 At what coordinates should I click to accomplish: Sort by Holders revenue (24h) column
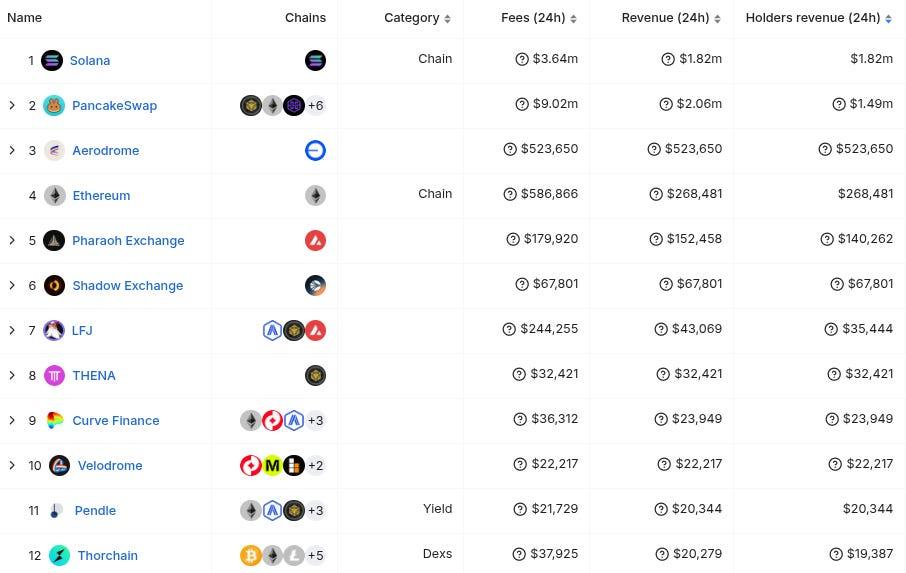coord(819,18)
